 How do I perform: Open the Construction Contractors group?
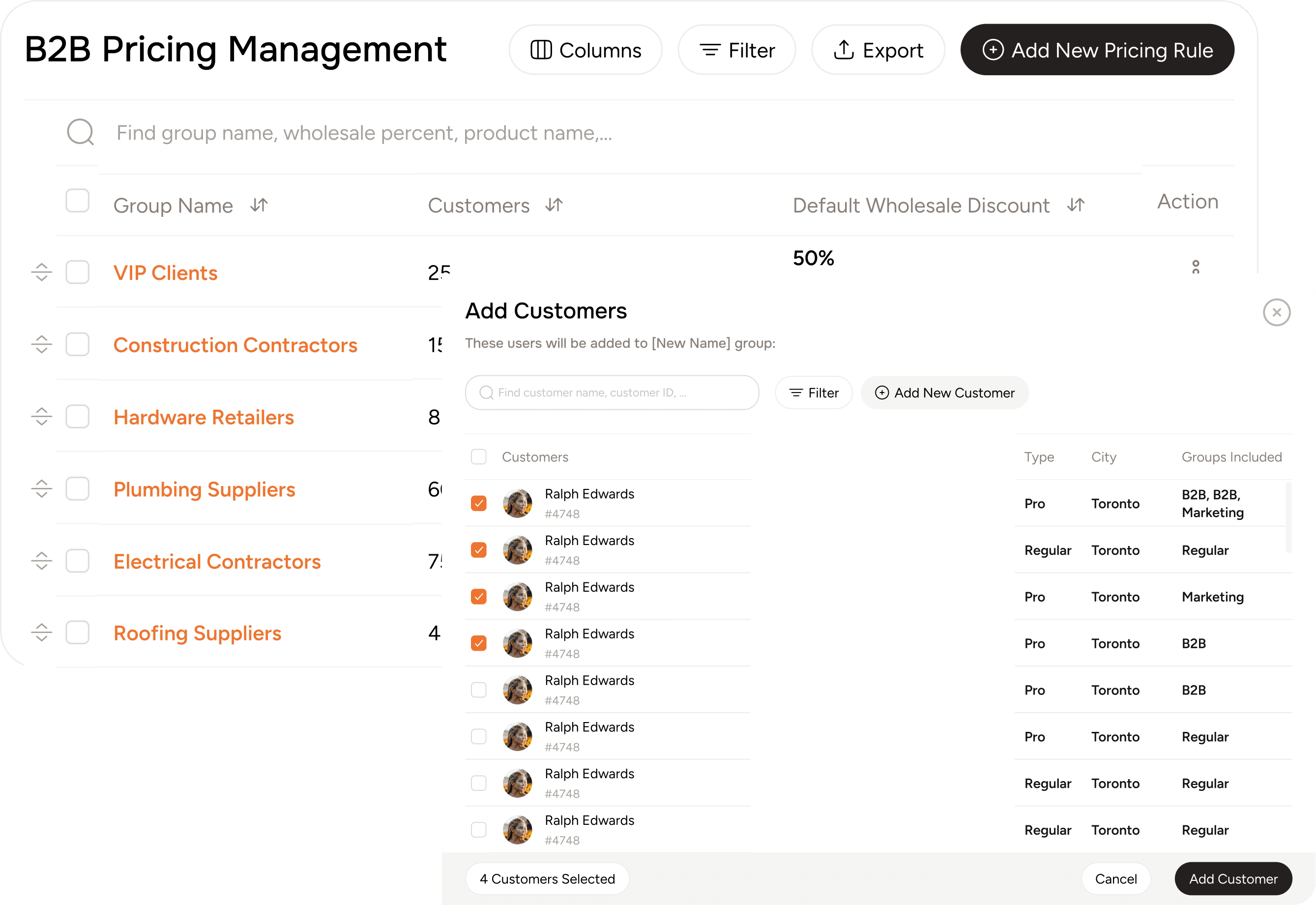235,344
